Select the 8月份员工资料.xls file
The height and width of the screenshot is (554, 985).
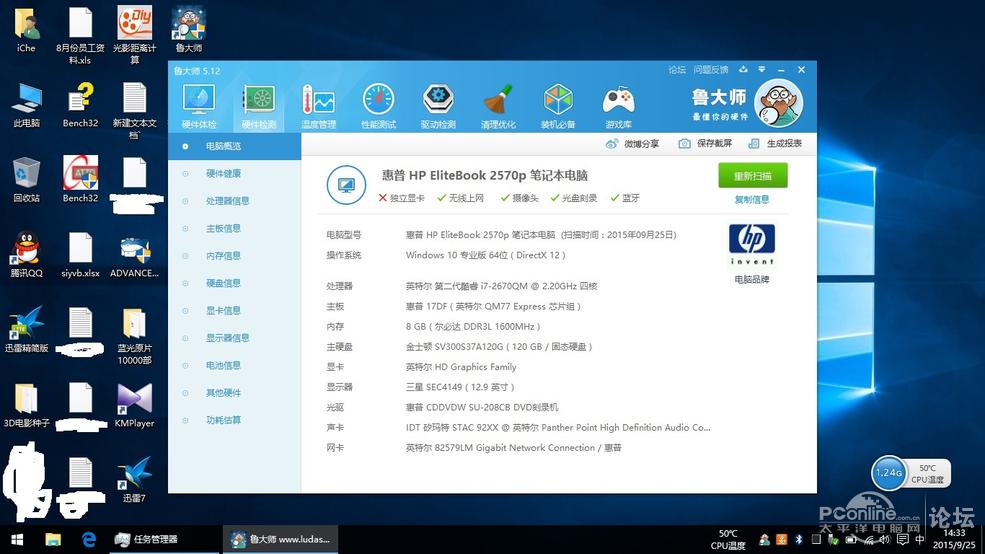coord(80,35)
